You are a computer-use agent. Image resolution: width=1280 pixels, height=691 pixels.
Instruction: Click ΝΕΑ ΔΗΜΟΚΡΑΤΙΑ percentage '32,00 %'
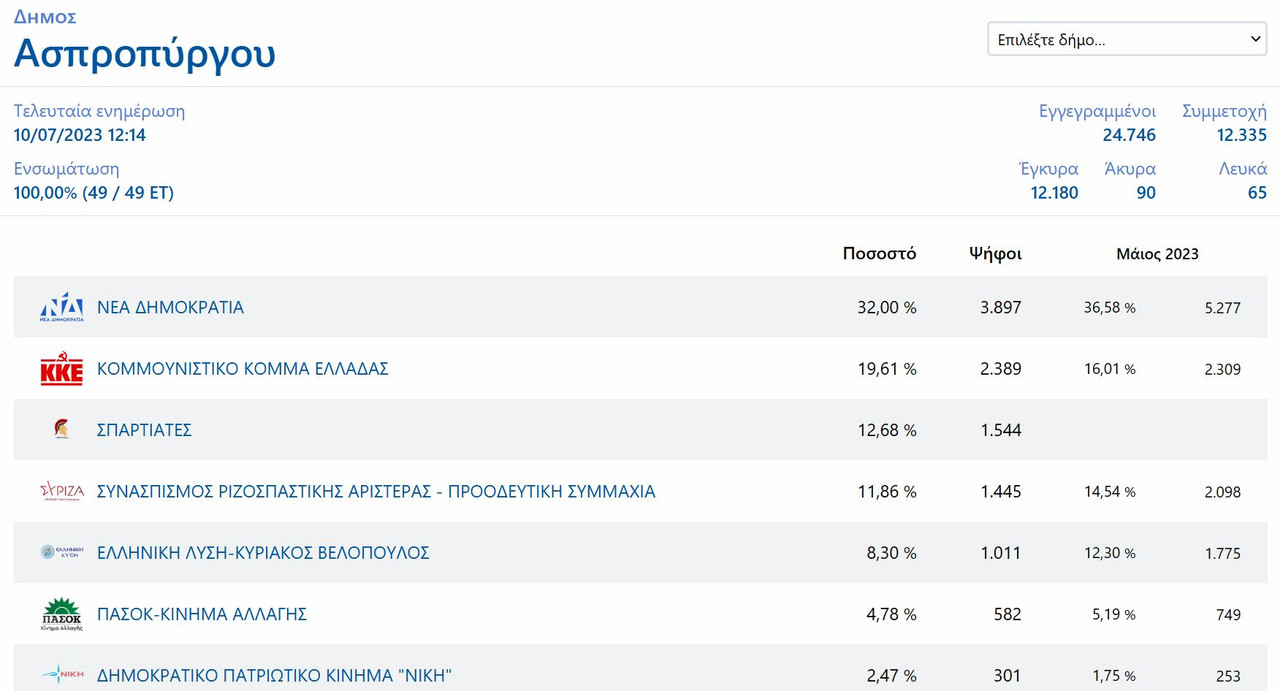coord(886,308)
